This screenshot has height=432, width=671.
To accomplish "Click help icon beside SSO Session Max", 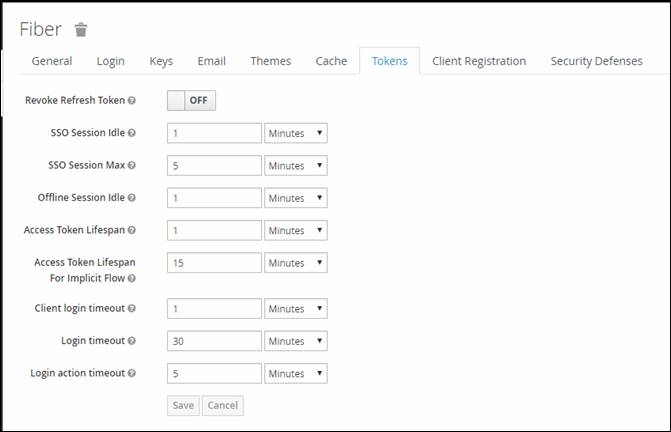I will point(132,165).
